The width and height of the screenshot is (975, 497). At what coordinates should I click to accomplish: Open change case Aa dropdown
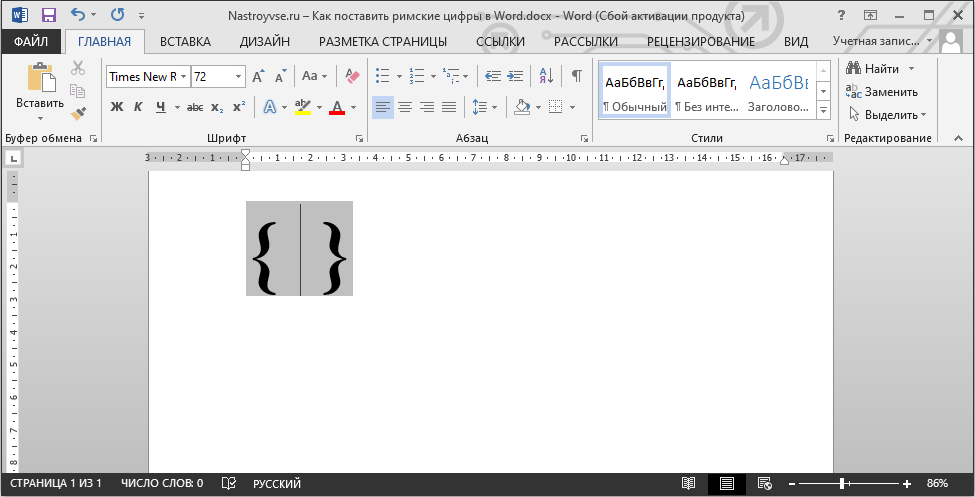tap(314, 76)
